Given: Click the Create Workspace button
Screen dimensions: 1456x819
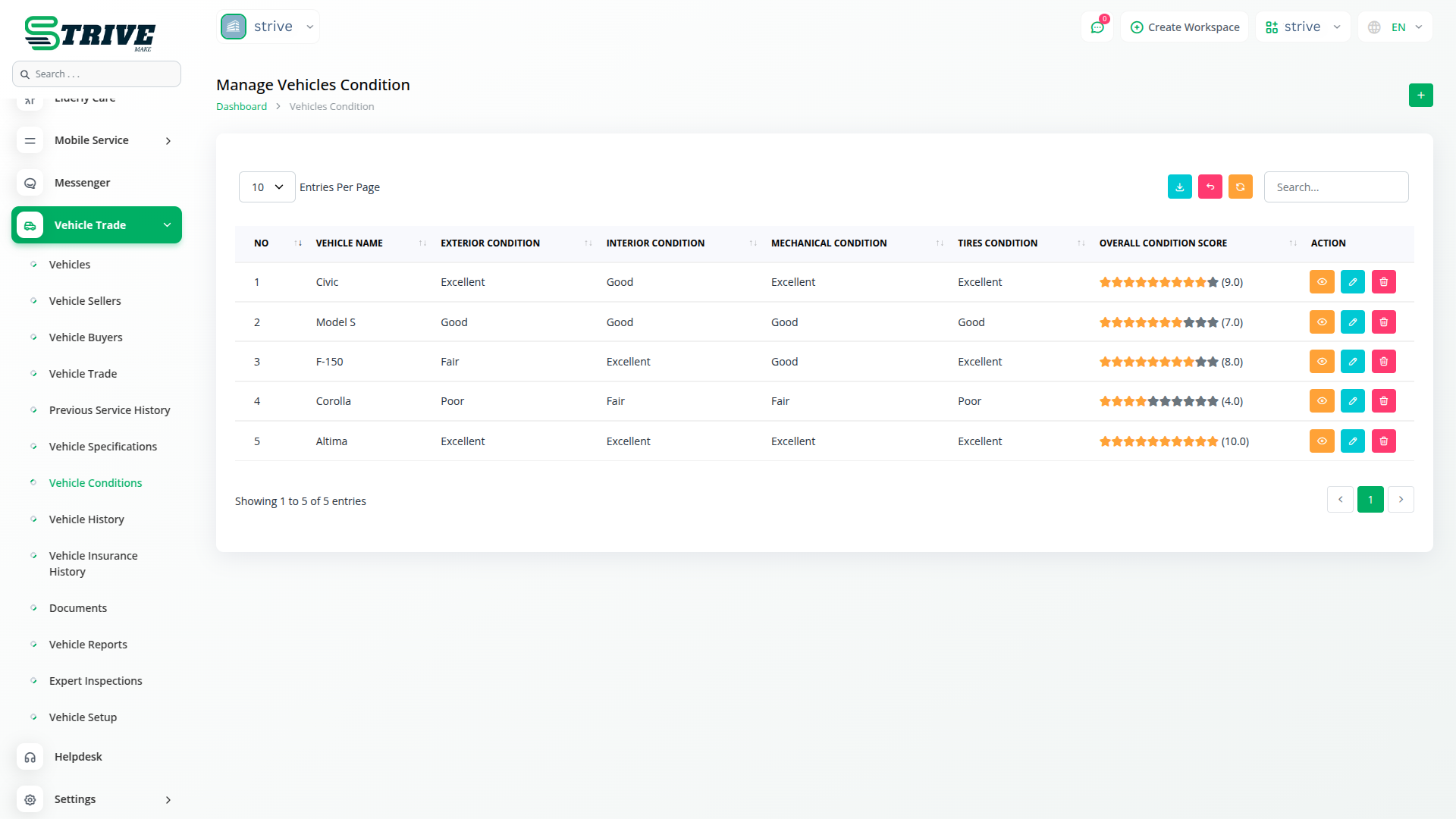Looking at the screenshot, I should click(x=1185, y=27).
